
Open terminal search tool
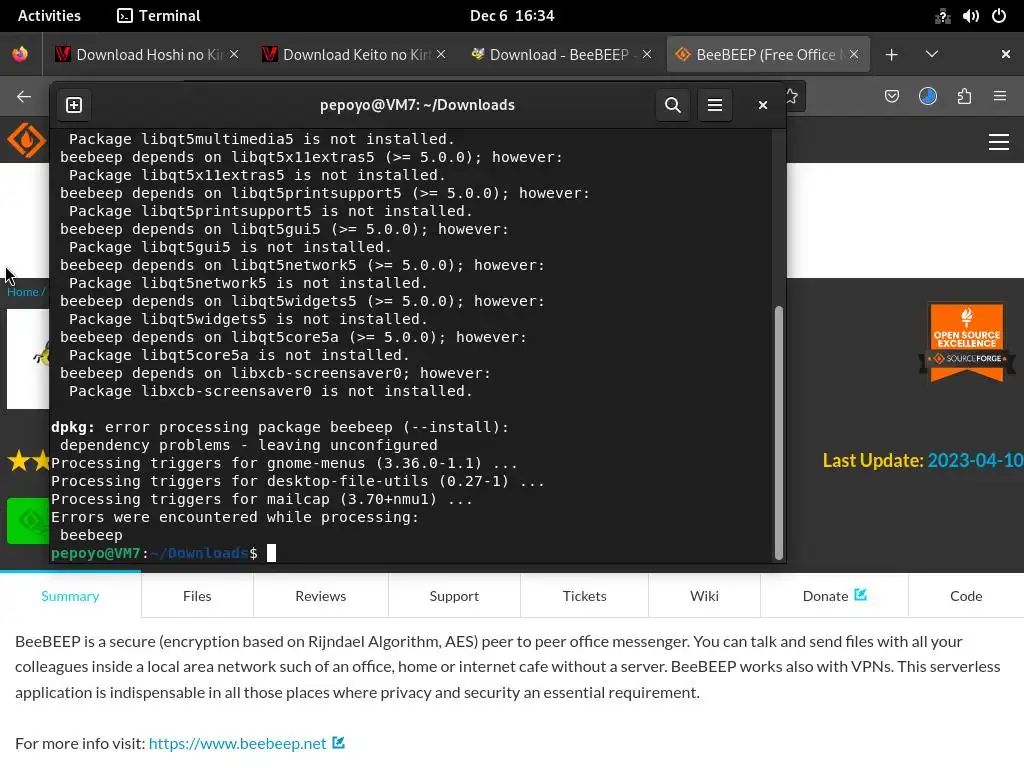[x=673, y=105]
